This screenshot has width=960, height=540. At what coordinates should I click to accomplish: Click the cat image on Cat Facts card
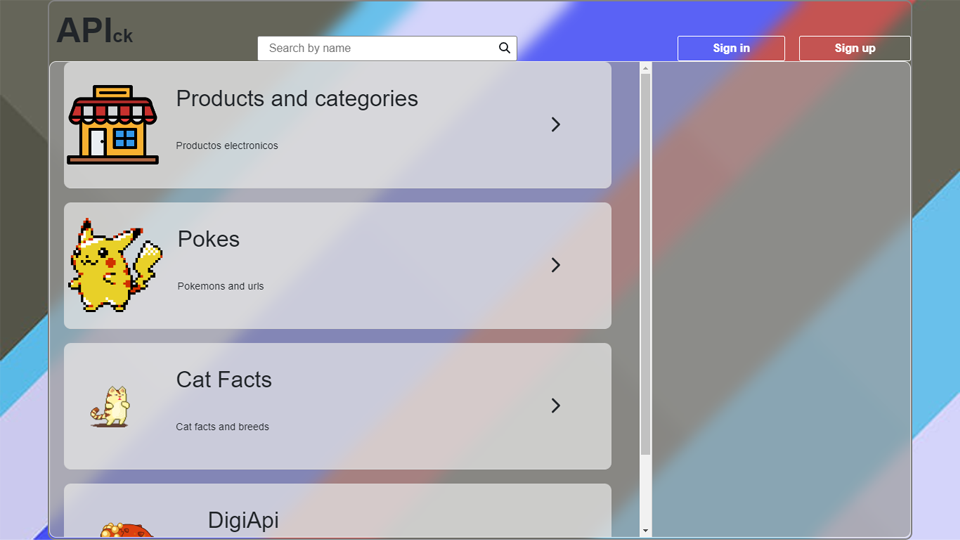pos(110,406)
